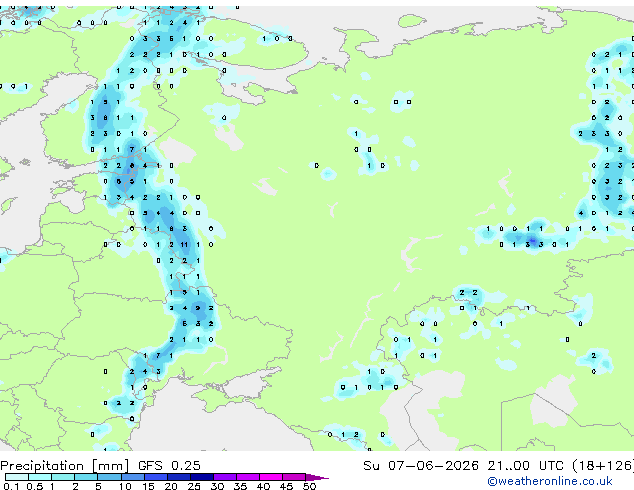634x490 pixels.
Task: Click the 'Precipitation [mm]' title text
Action: [65, 466]
